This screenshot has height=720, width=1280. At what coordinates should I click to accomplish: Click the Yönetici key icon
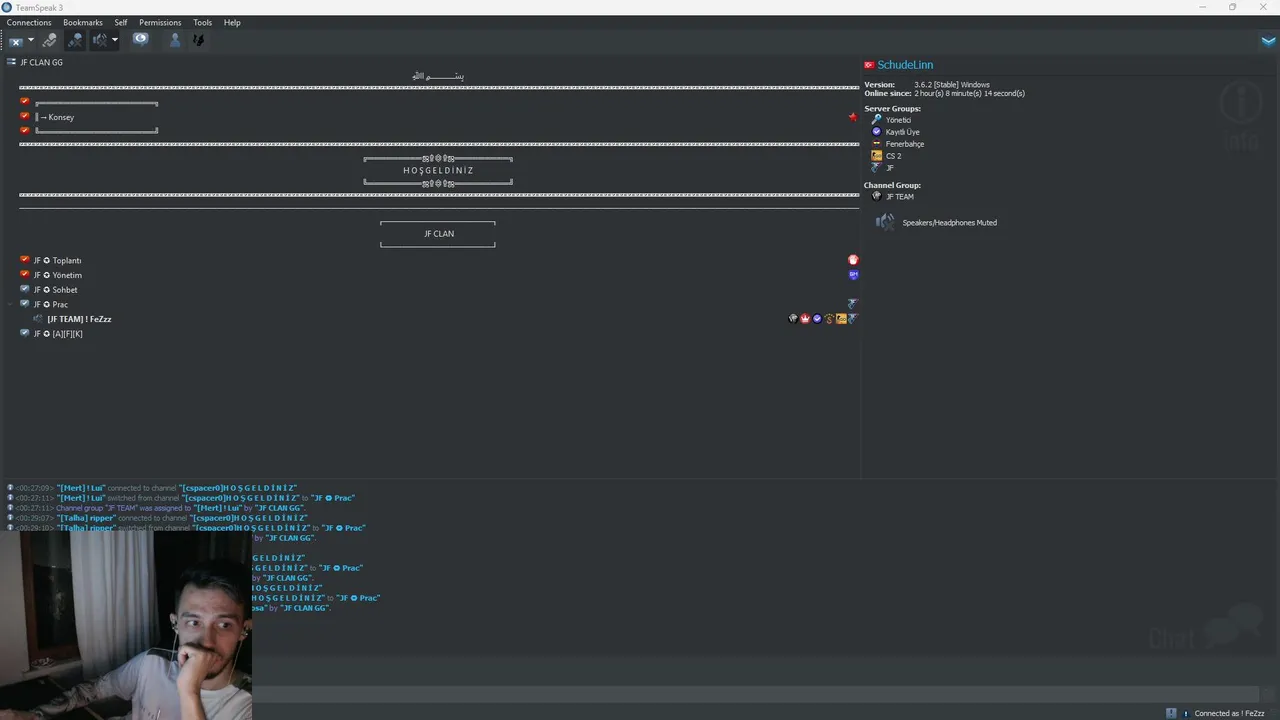[877, 120]
